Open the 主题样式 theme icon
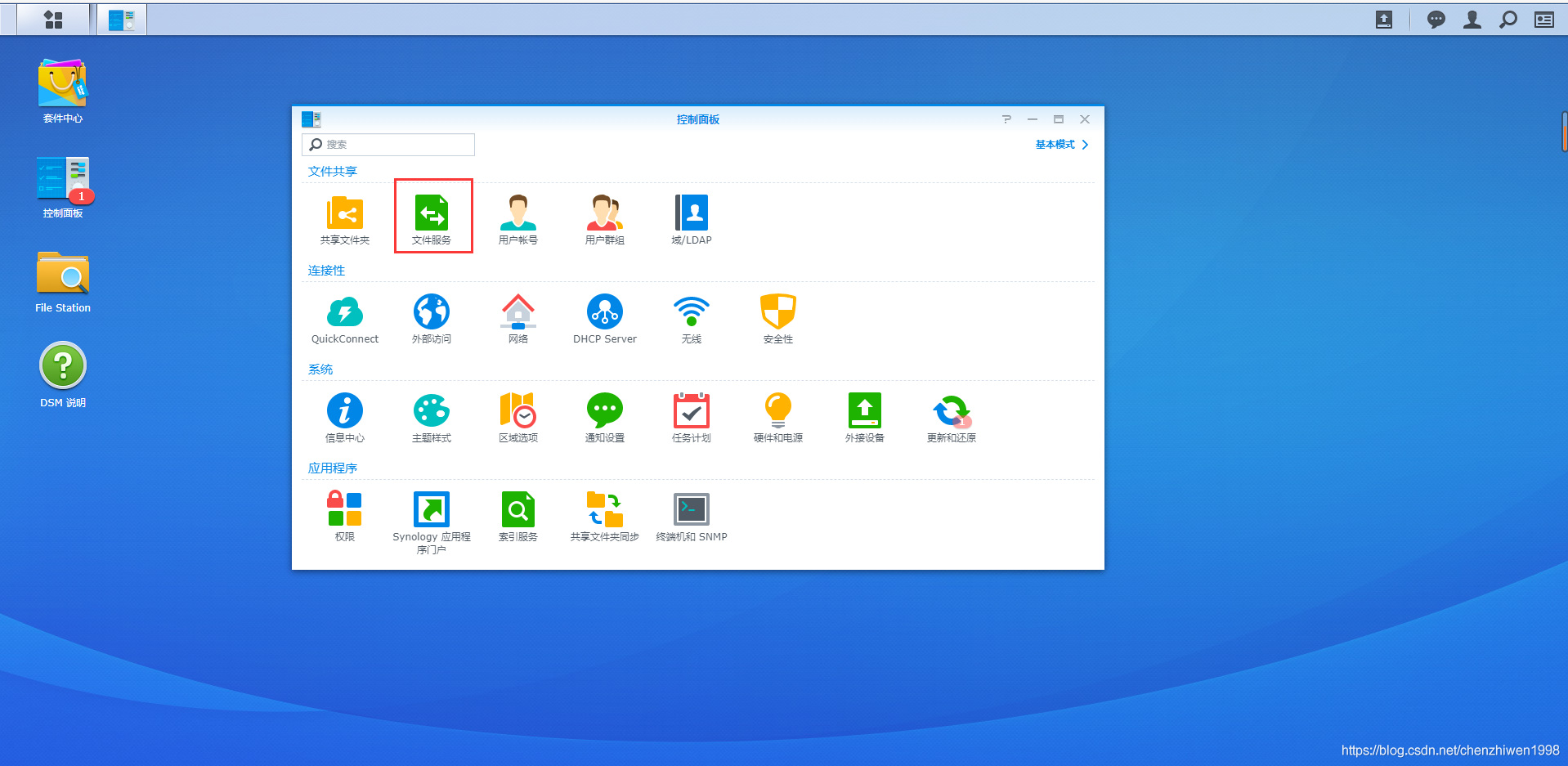Image resolution: width=1568 pixels, height=766 pixels. (x=432, y=411)
